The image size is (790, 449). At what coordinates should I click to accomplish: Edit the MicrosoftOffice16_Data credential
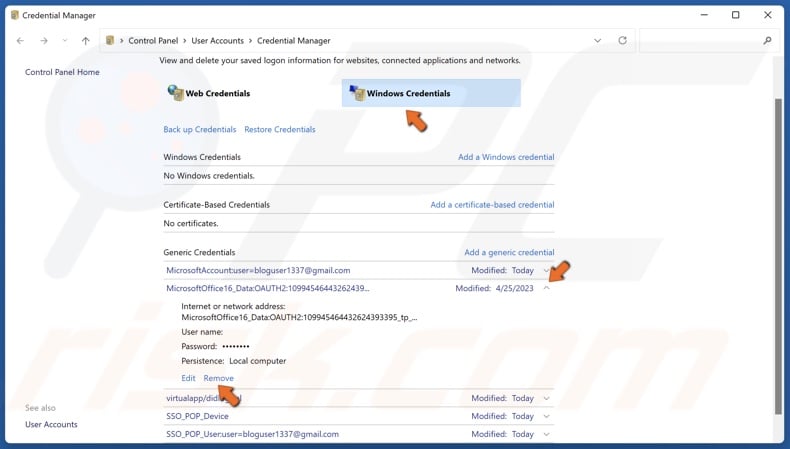tap(188, 378)
